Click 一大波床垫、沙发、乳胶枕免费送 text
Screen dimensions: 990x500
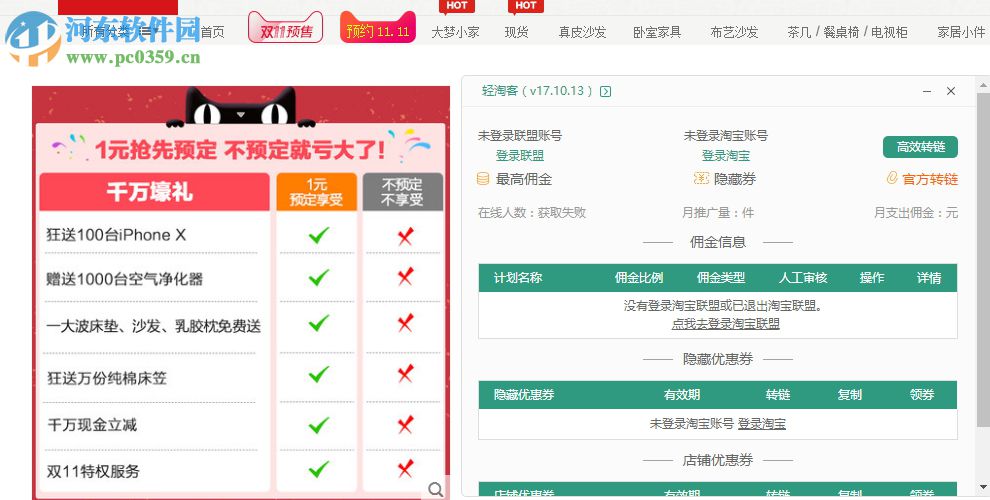click(x=153, y=326)
